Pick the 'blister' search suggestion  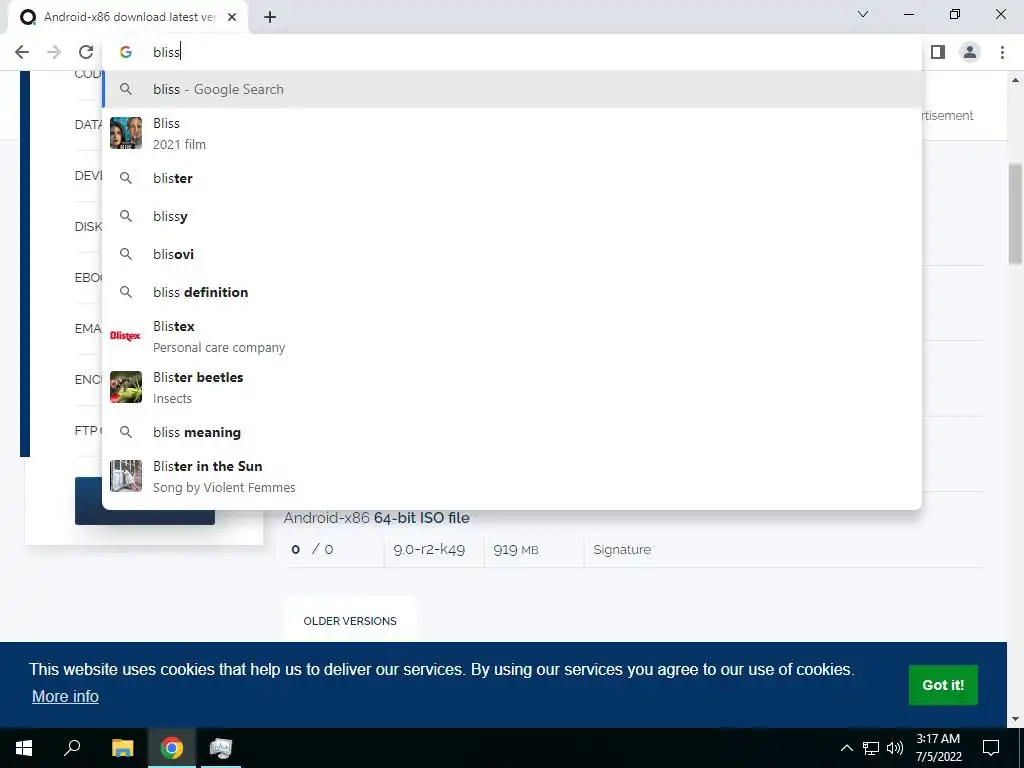tap(512, 178)
